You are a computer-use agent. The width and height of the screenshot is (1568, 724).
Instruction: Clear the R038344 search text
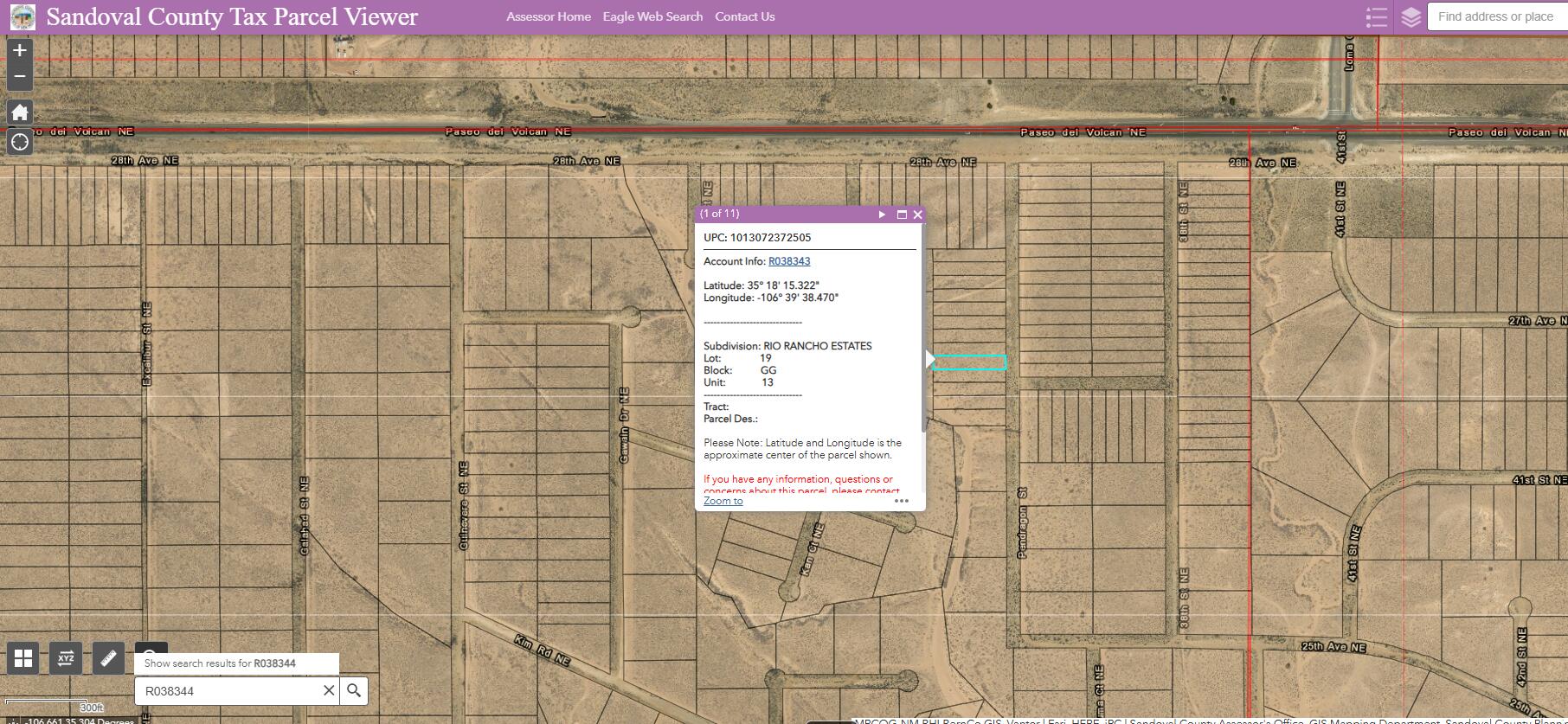tap(329, 690)
